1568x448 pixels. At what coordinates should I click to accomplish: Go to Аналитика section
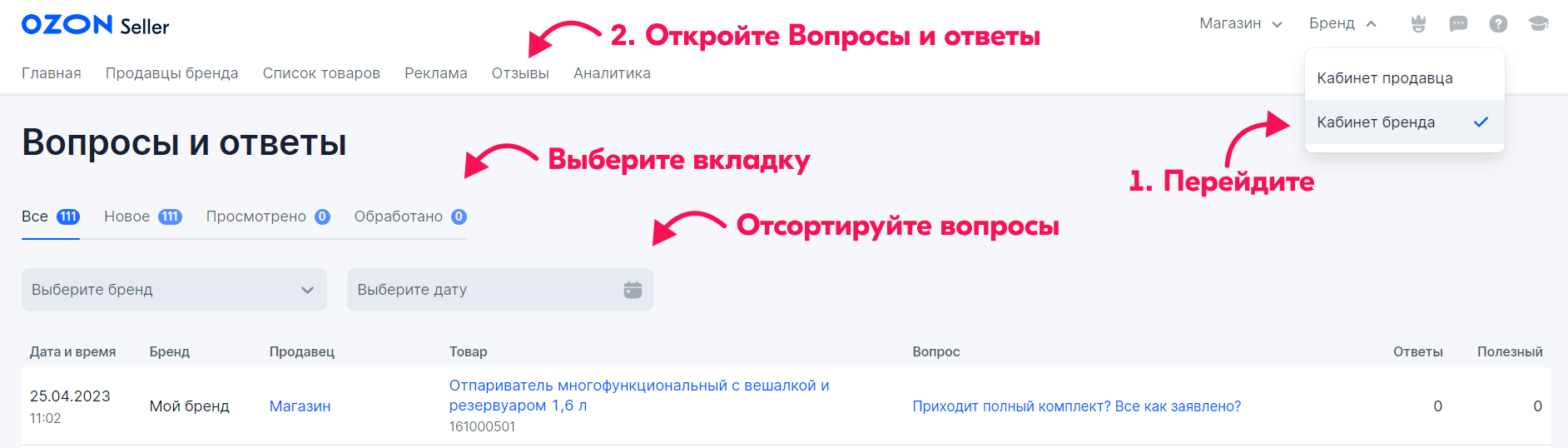click(x=612, y=73)
